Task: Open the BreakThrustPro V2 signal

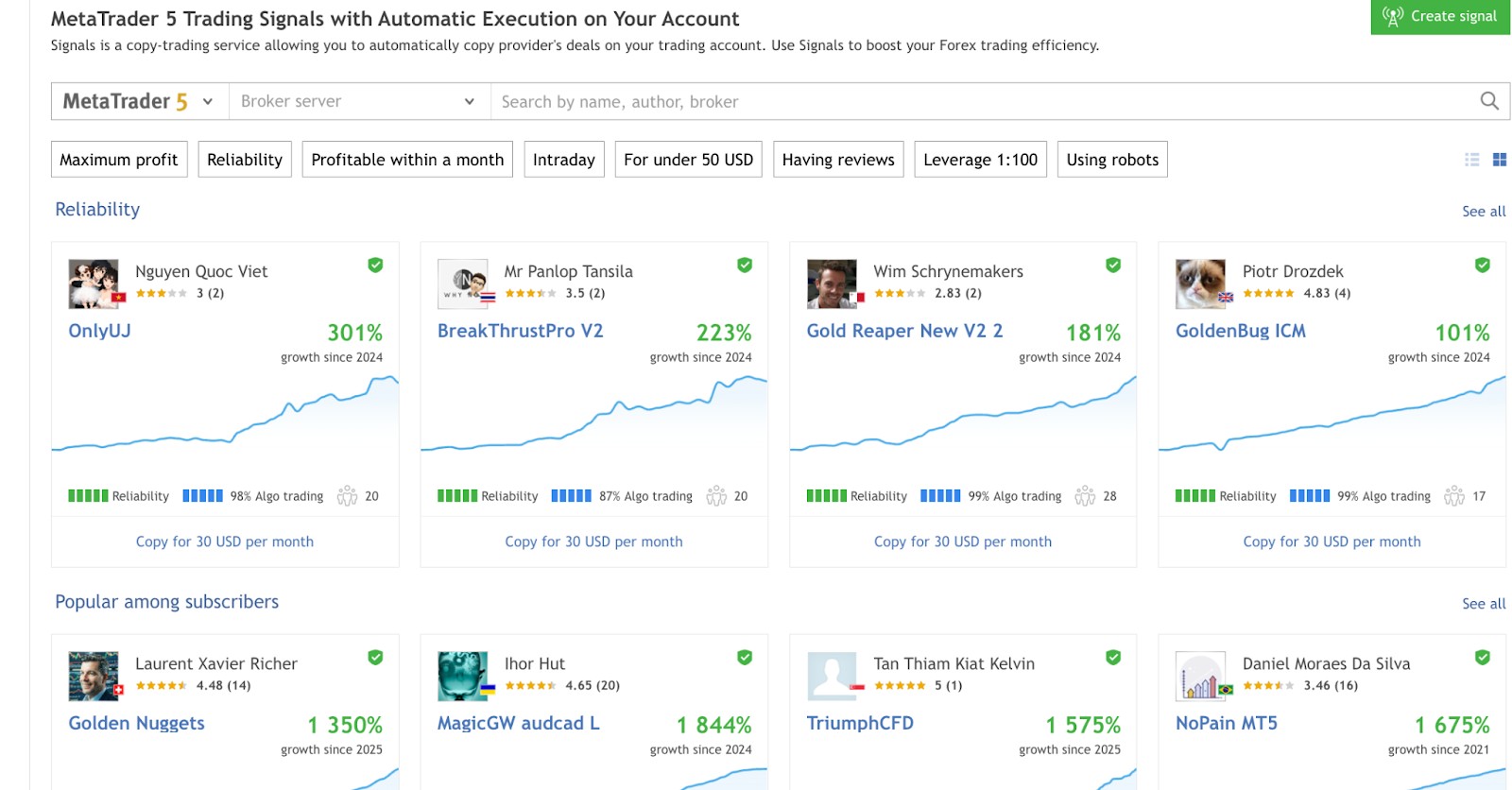Action: tap(520, 331)
